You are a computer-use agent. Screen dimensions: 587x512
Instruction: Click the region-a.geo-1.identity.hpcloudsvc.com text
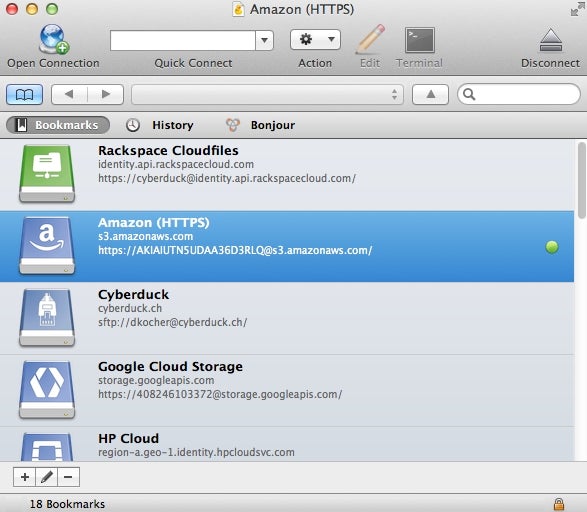196,452
